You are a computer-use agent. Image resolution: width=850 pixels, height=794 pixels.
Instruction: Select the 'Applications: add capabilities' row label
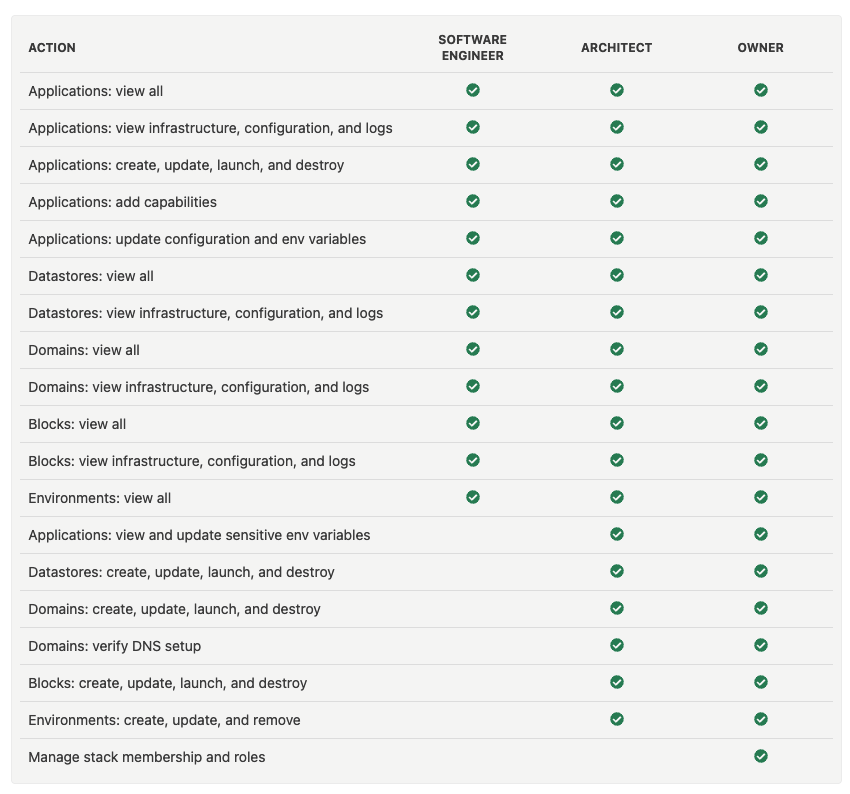(123, 202)
